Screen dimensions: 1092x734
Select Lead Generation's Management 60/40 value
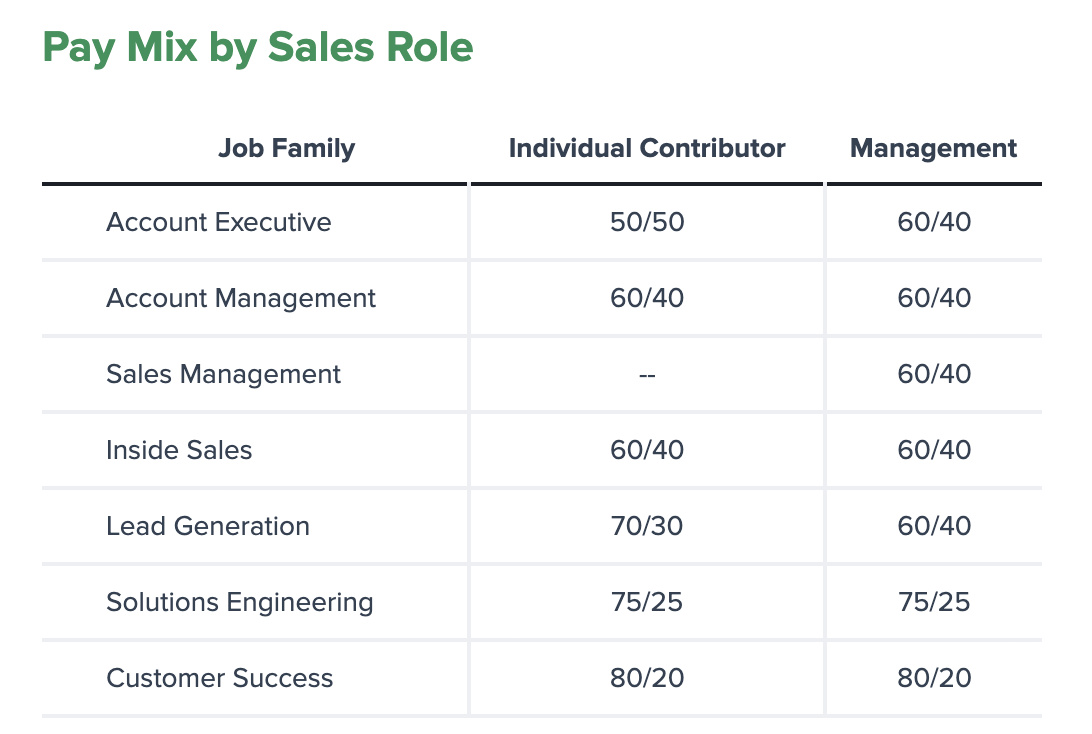point(934,526)
